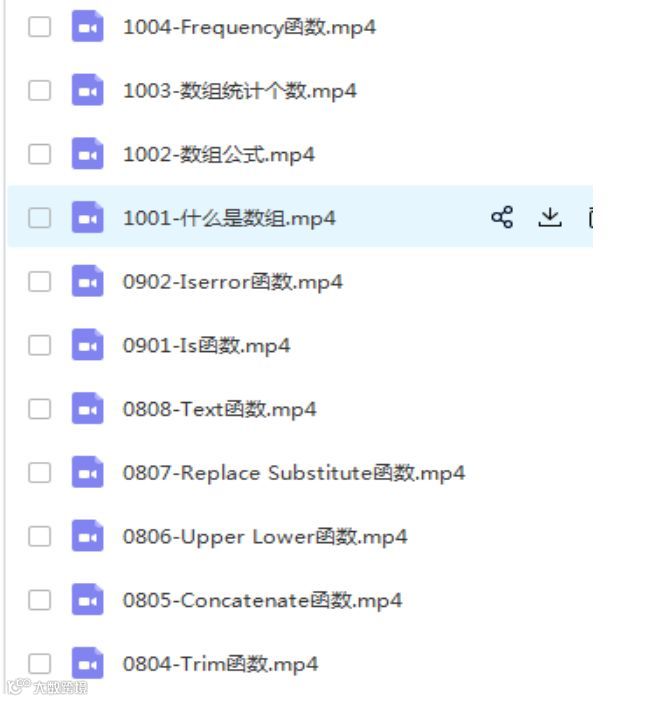Click share icon on 1001 row
The width and height of the screenshot is (663, 701).
pos(502,217)
